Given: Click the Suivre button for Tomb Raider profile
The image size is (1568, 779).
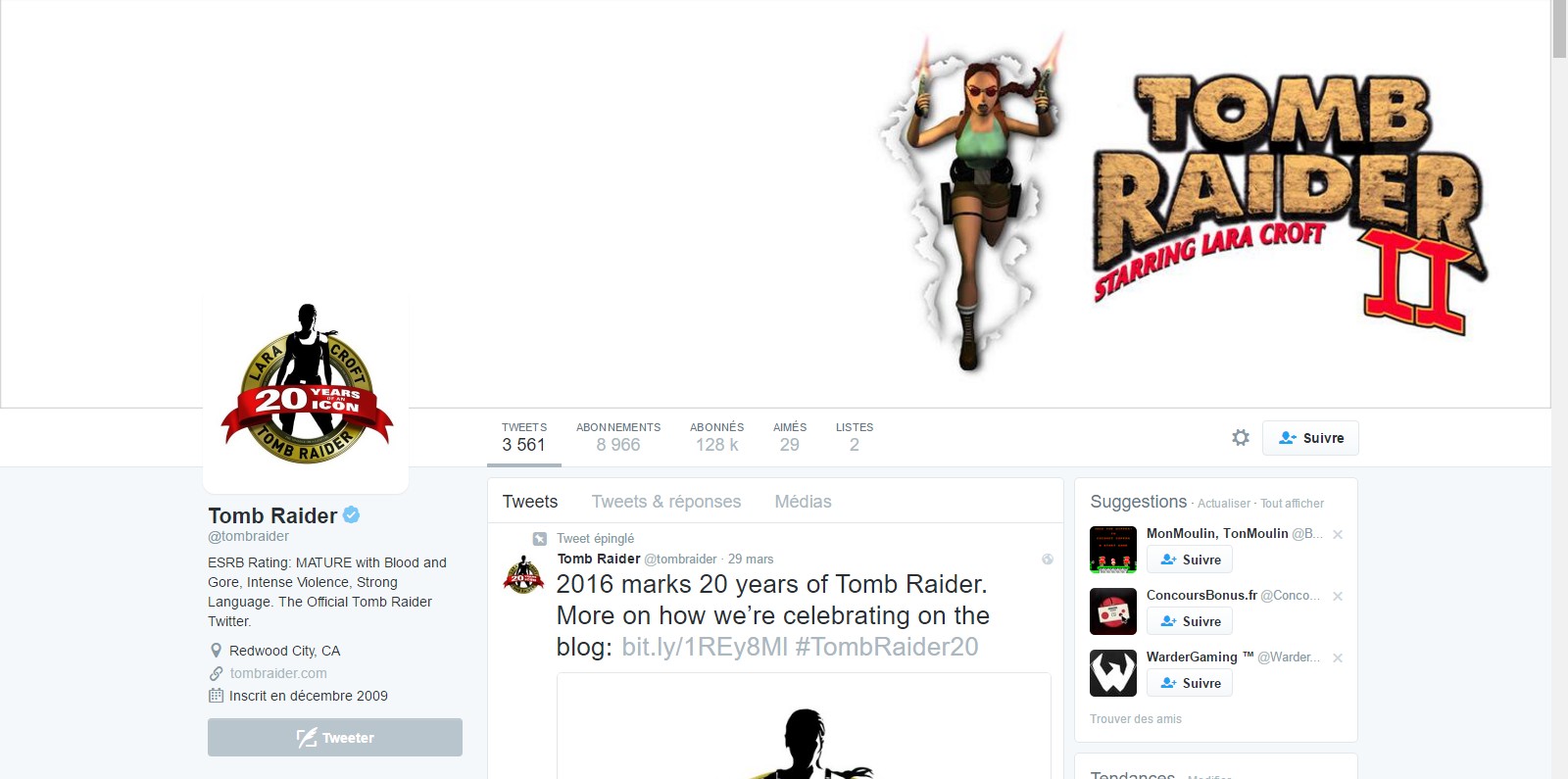Looking at the screenshot, I should click(1310, 438).
